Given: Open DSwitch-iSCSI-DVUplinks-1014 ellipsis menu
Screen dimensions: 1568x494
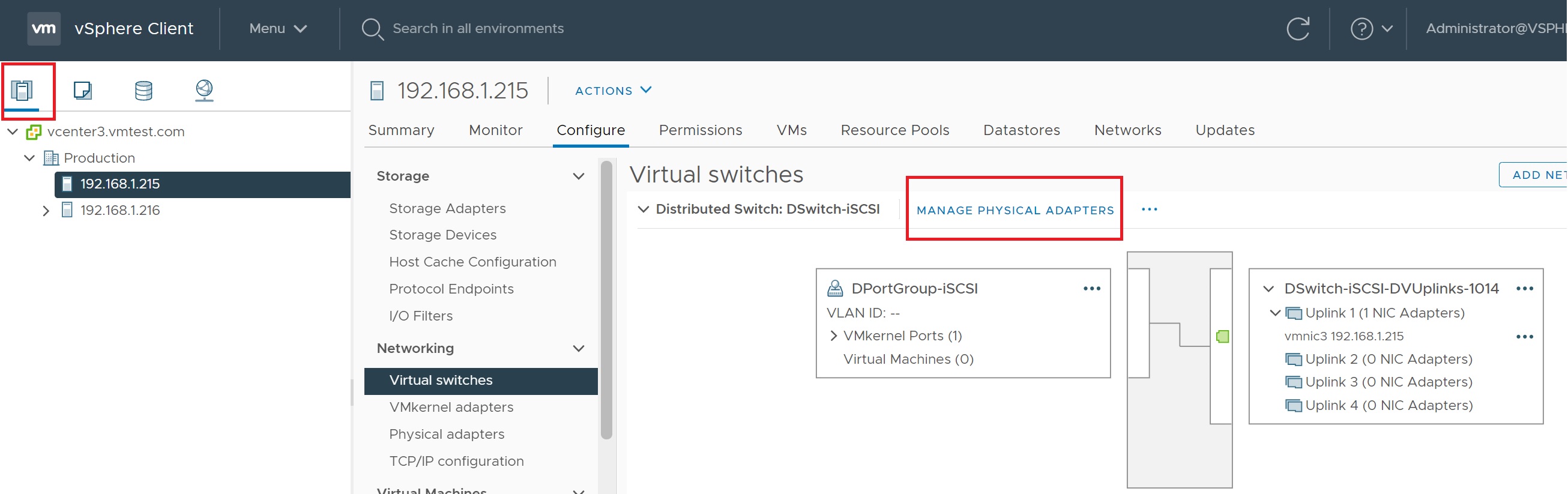Looking at the screenshot, I should pyautogui.click(x=1524, y=288).
